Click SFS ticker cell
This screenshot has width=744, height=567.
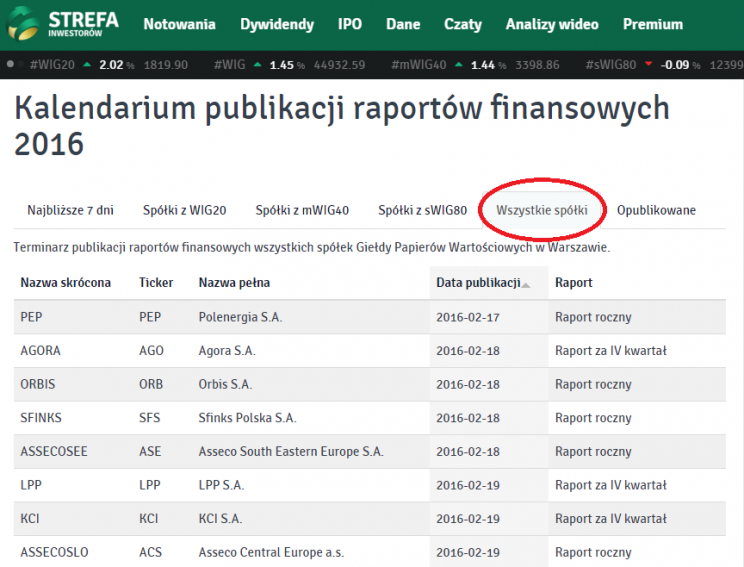[149, 418]
